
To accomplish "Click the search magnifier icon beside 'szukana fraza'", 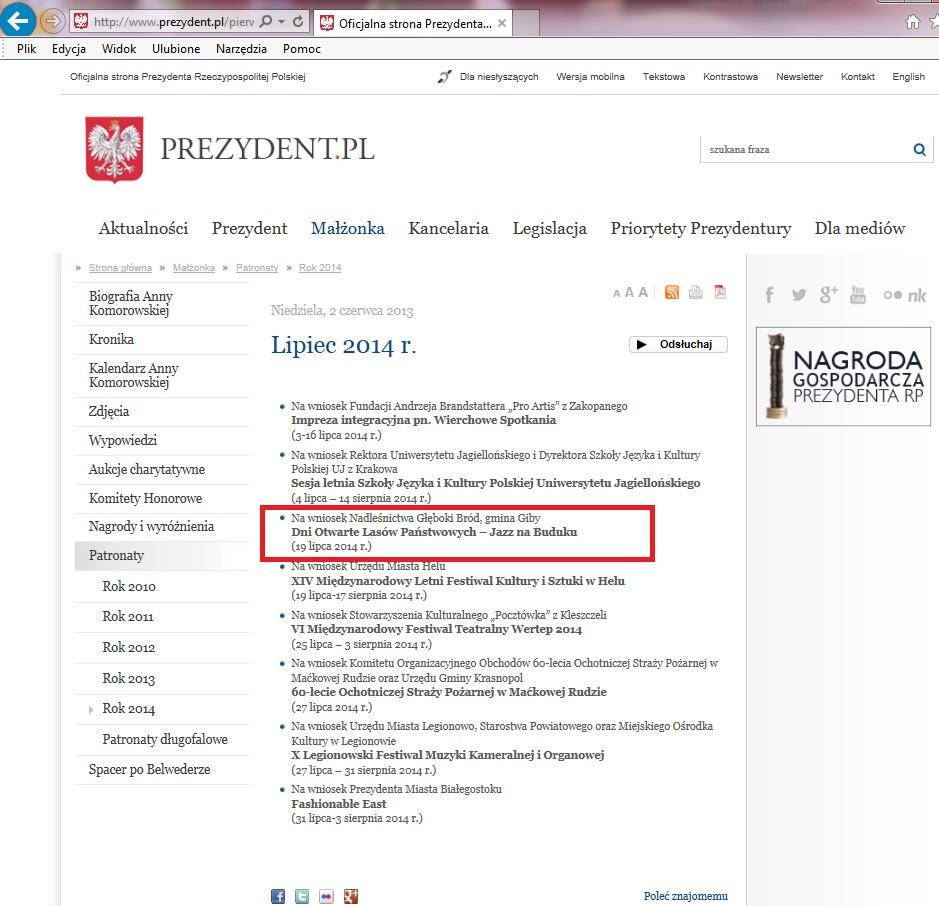I will click(x=919, y=150).
